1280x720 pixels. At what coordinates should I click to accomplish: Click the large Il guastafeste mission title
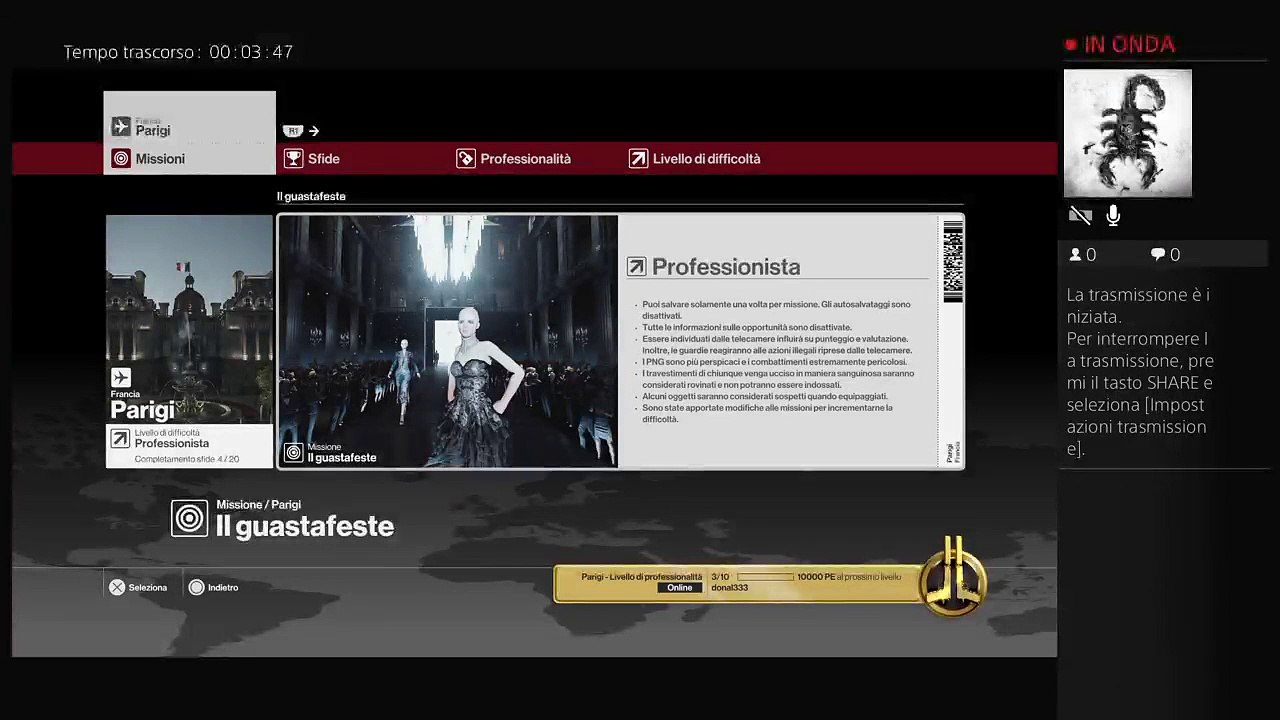click(x=305, y=527)
